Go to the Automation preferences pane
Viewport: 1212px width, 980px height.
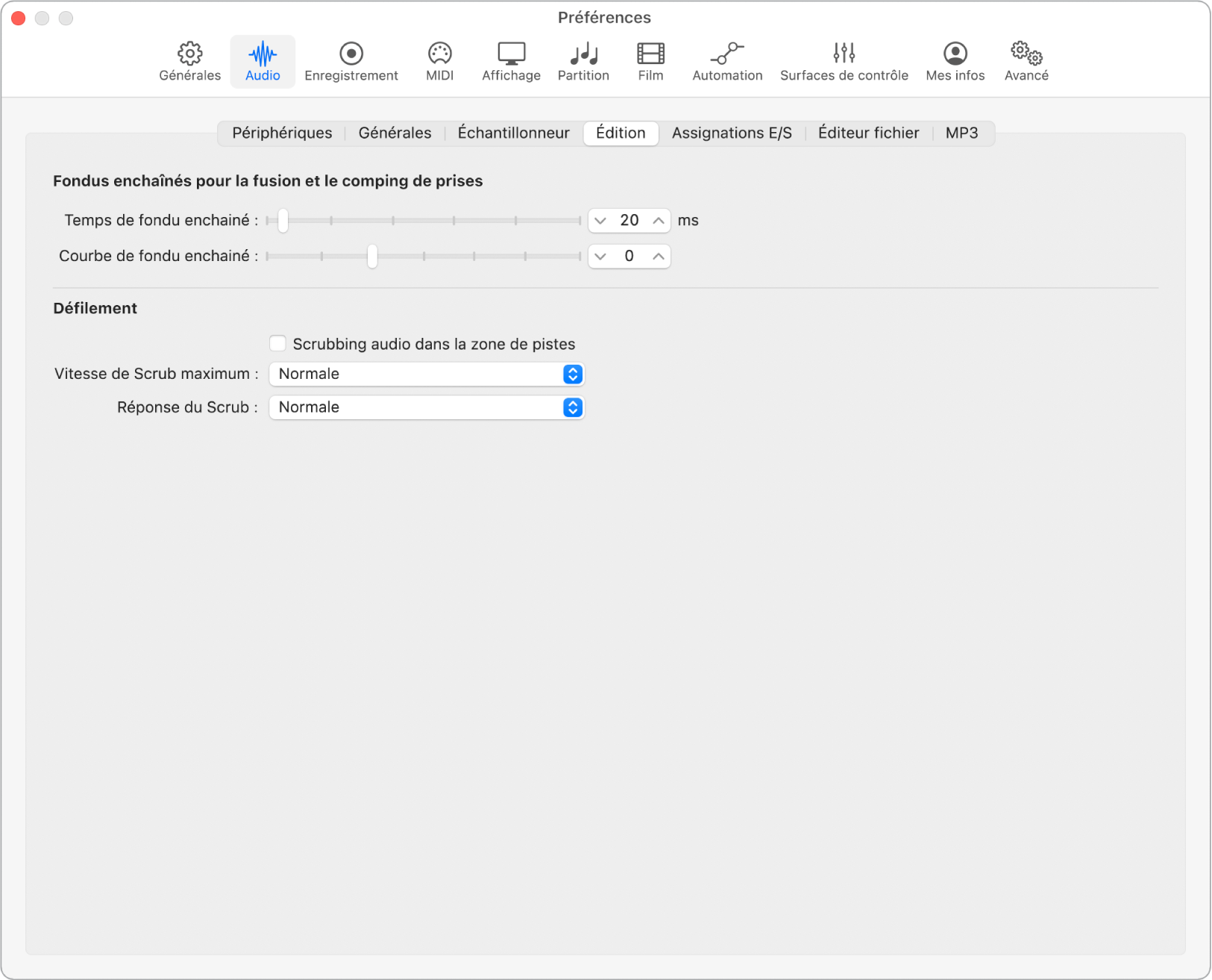click(727, 61)
